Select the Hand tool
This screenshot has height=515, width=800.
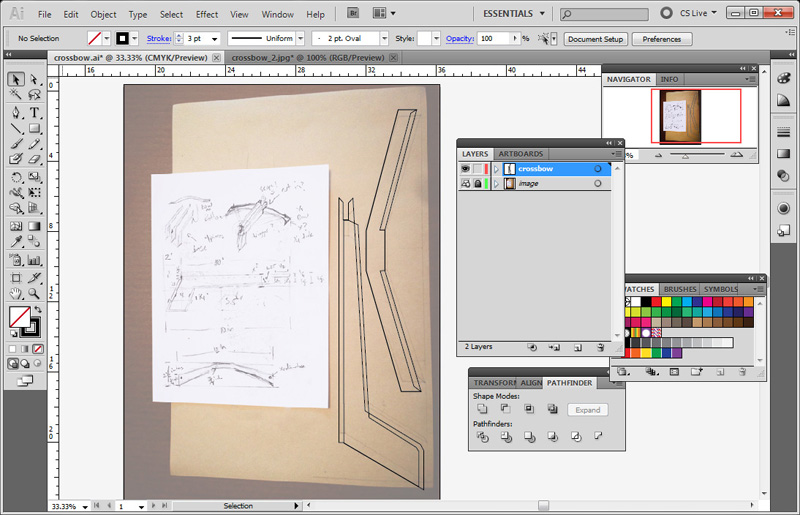[16, 293]
